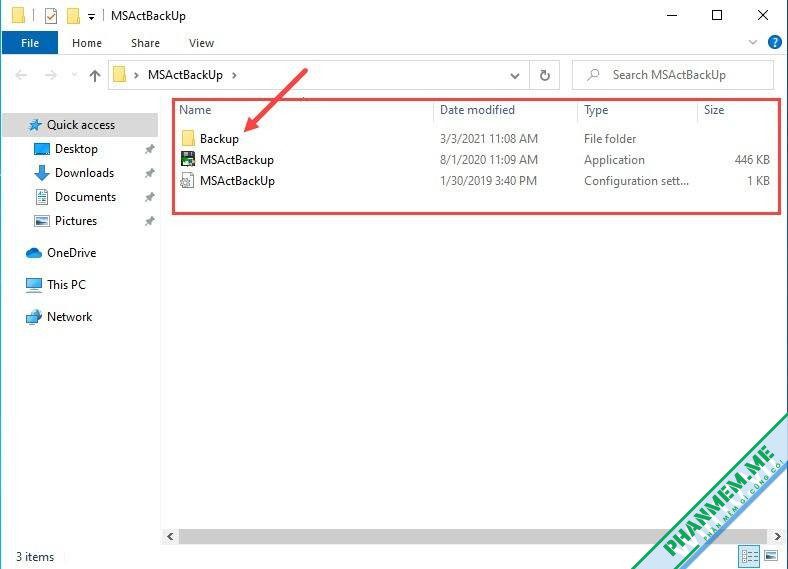Go forward with the Forward arrow
Screen dimensions: 788x569
point(51,75)
